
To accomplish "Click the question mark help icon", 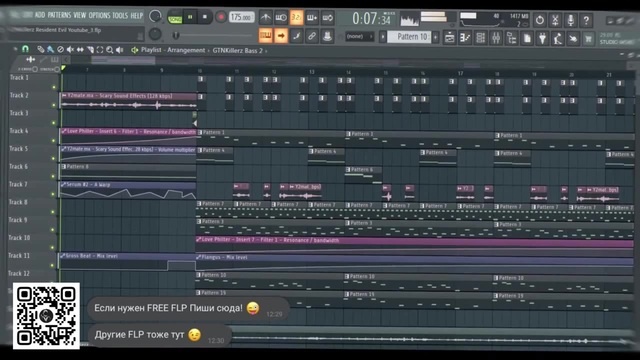I will (586, 20).
